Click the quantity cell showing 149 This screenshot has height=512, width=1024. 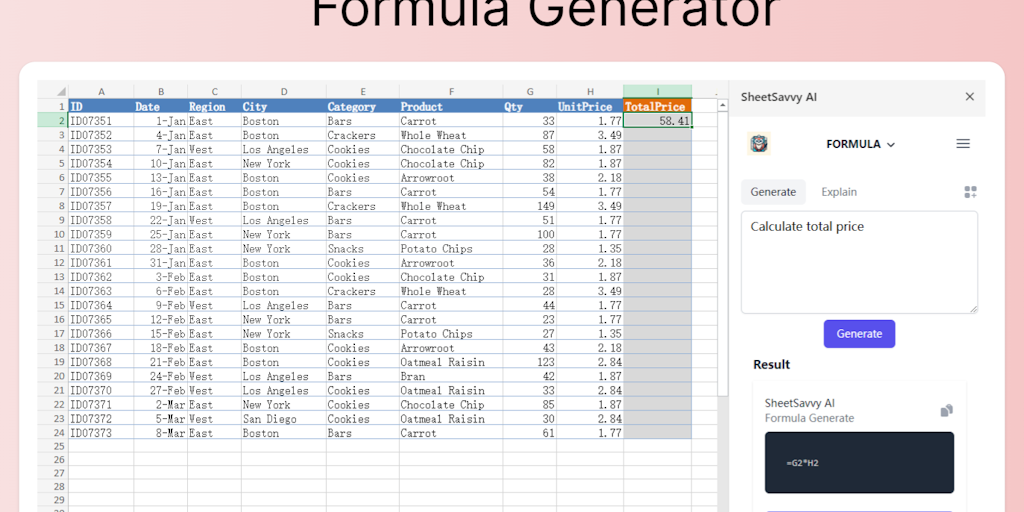click(530, 206)
